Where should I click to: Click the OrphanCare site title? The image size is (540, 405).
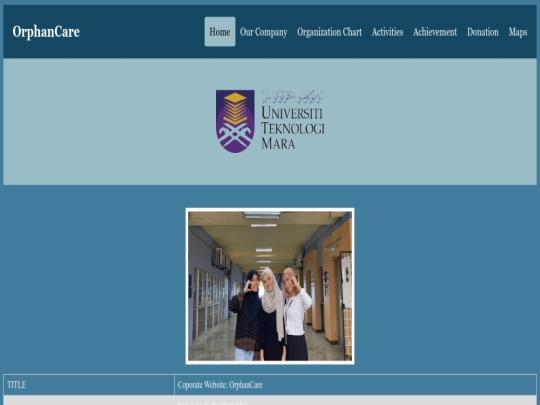click(46, 32)
